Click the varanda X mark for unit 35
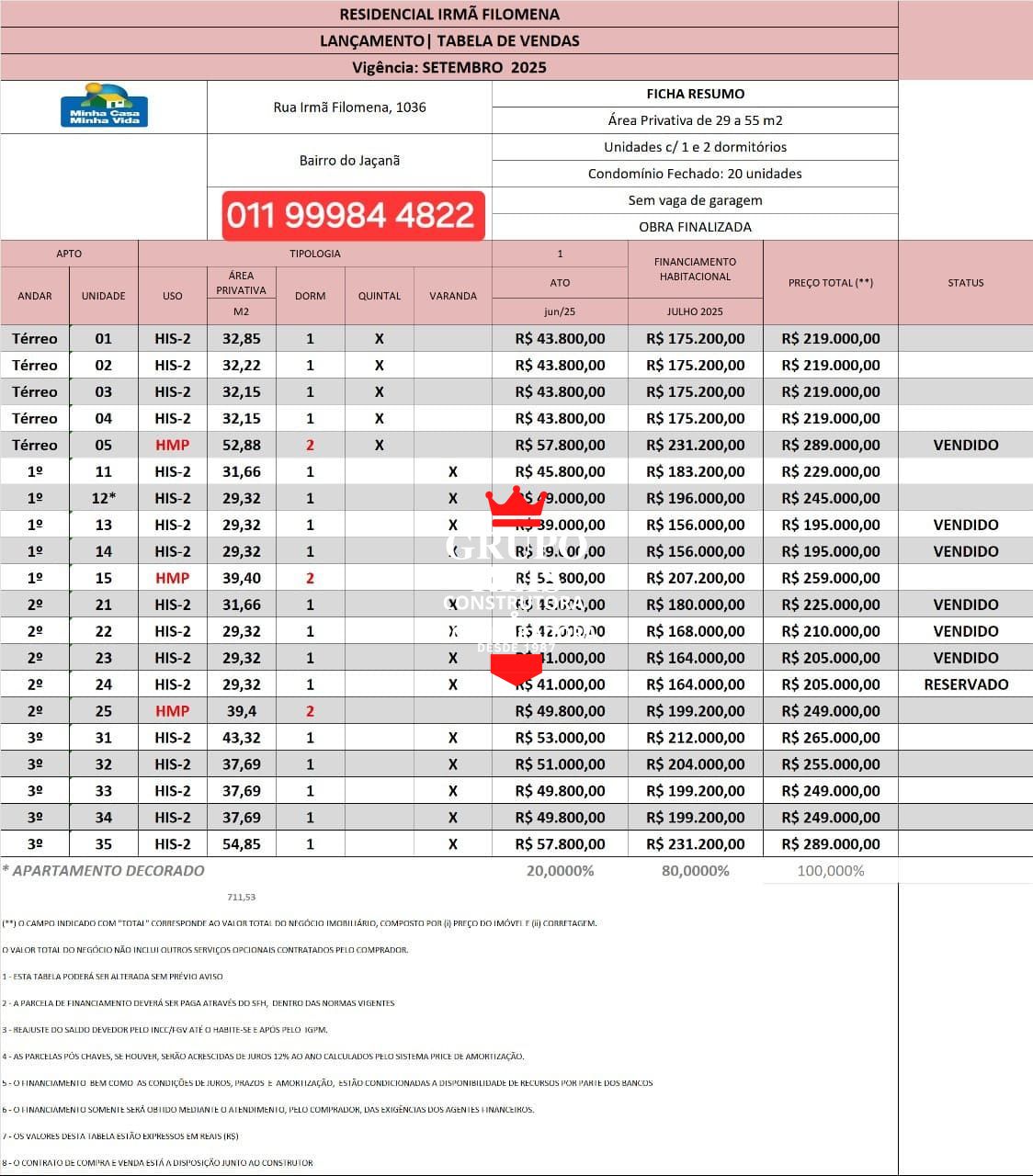The width and height of the screenshot is (1033, 1176). [453, 843]
